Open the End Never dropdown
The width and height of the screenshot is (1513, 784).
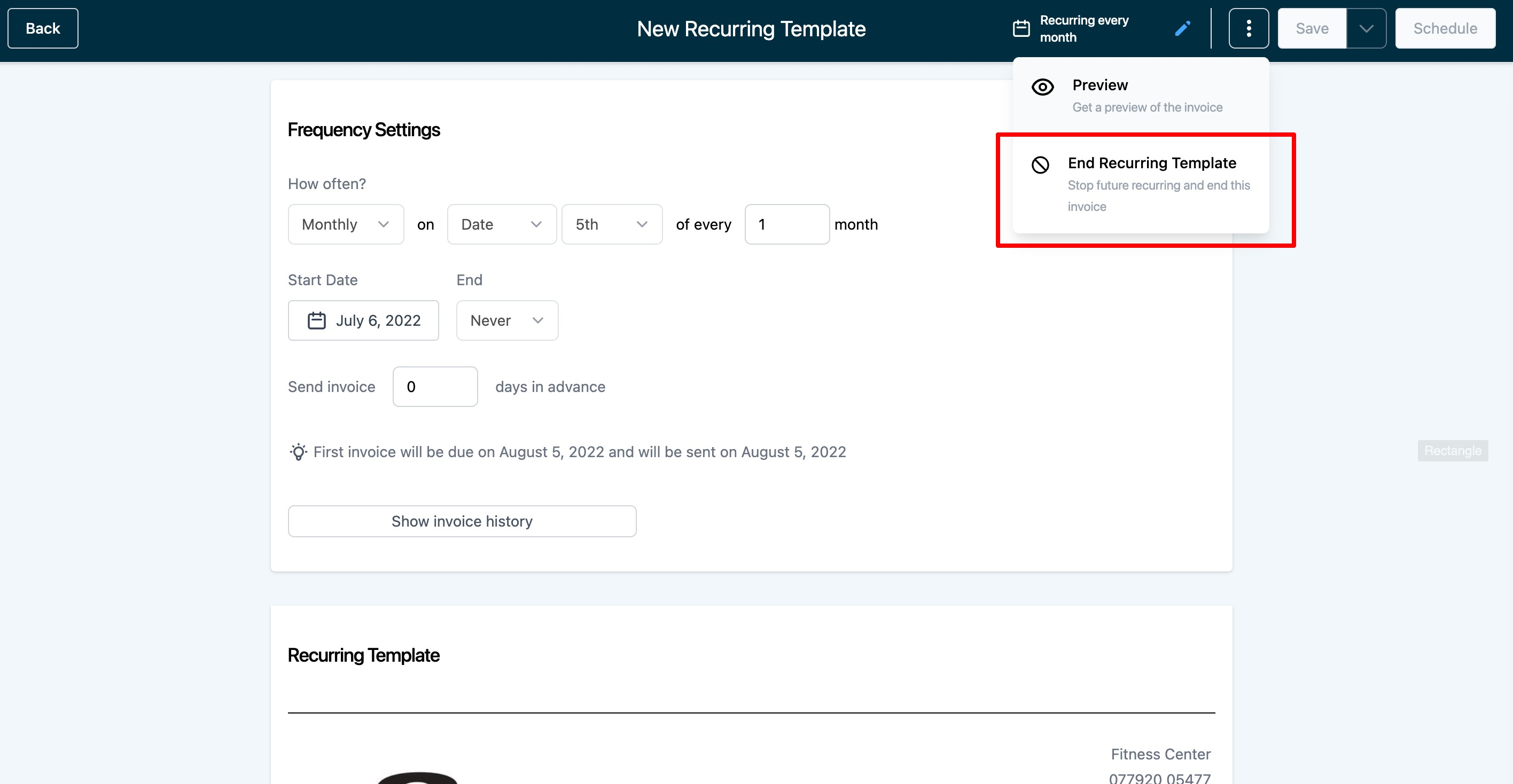coord(507,320)
